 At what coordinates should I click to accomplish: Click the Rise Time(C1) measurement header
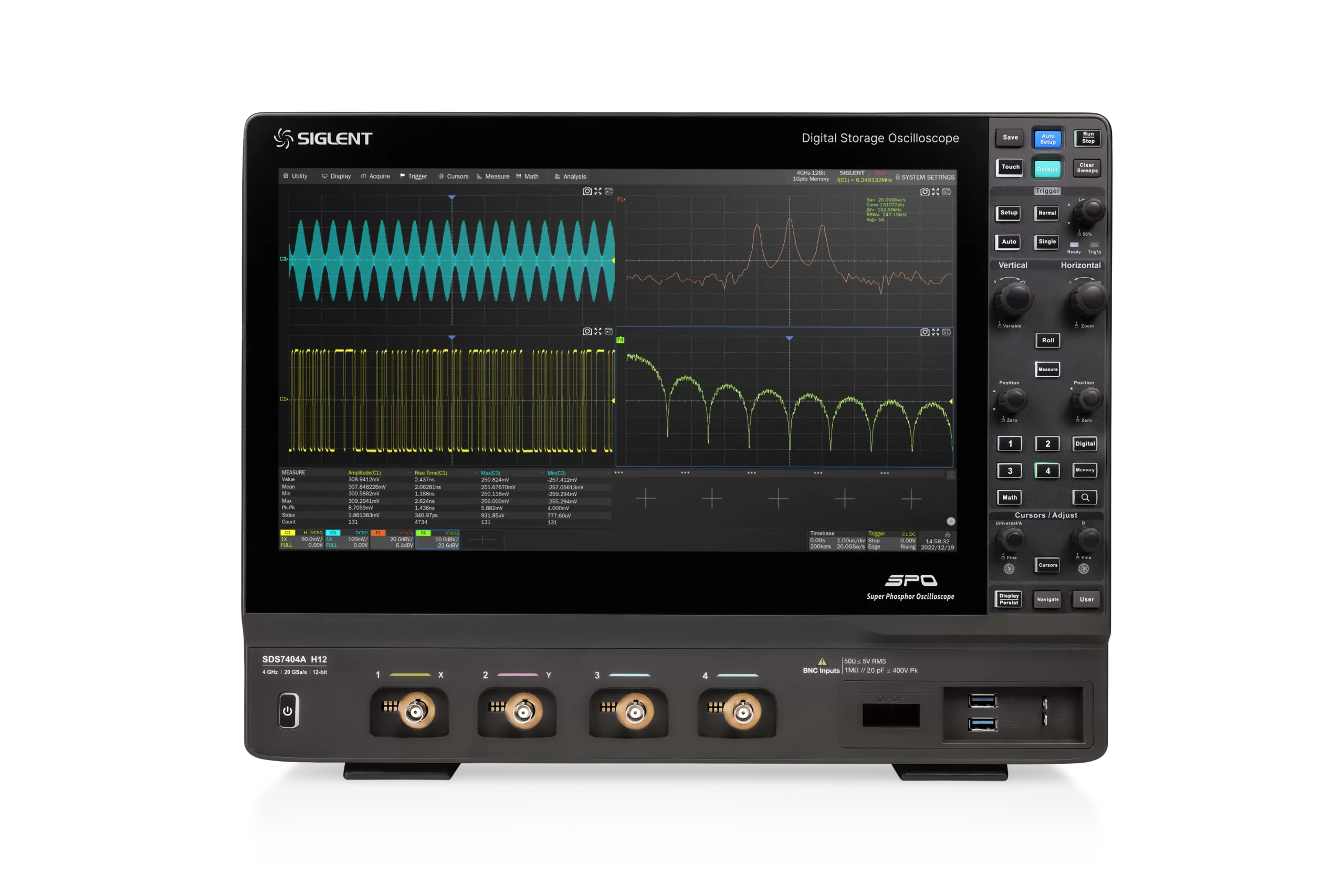pos(431,472)
